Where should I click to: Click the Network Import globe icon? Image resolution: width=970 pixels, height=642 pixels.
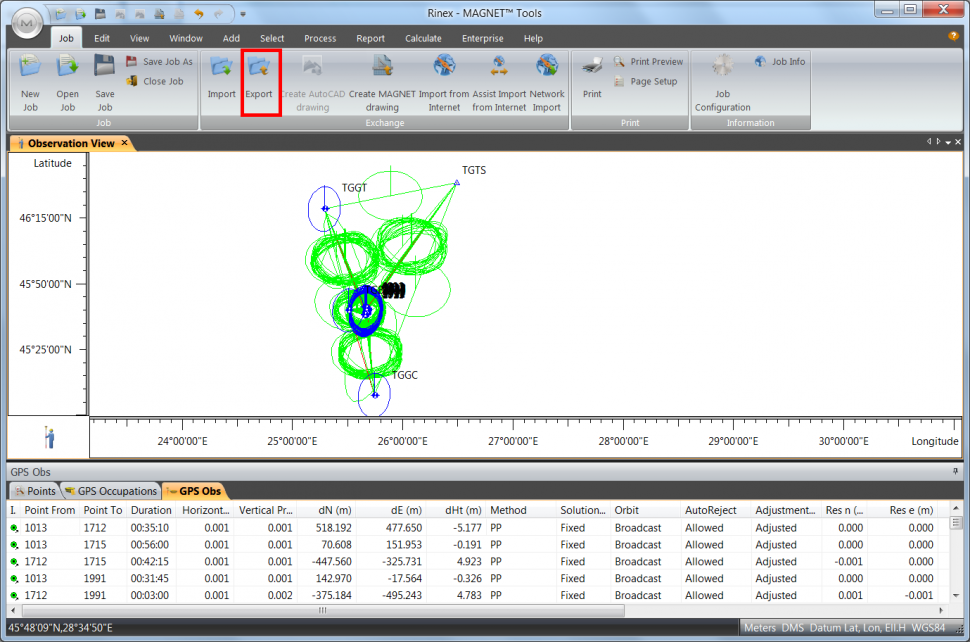[x=547, y=66]
